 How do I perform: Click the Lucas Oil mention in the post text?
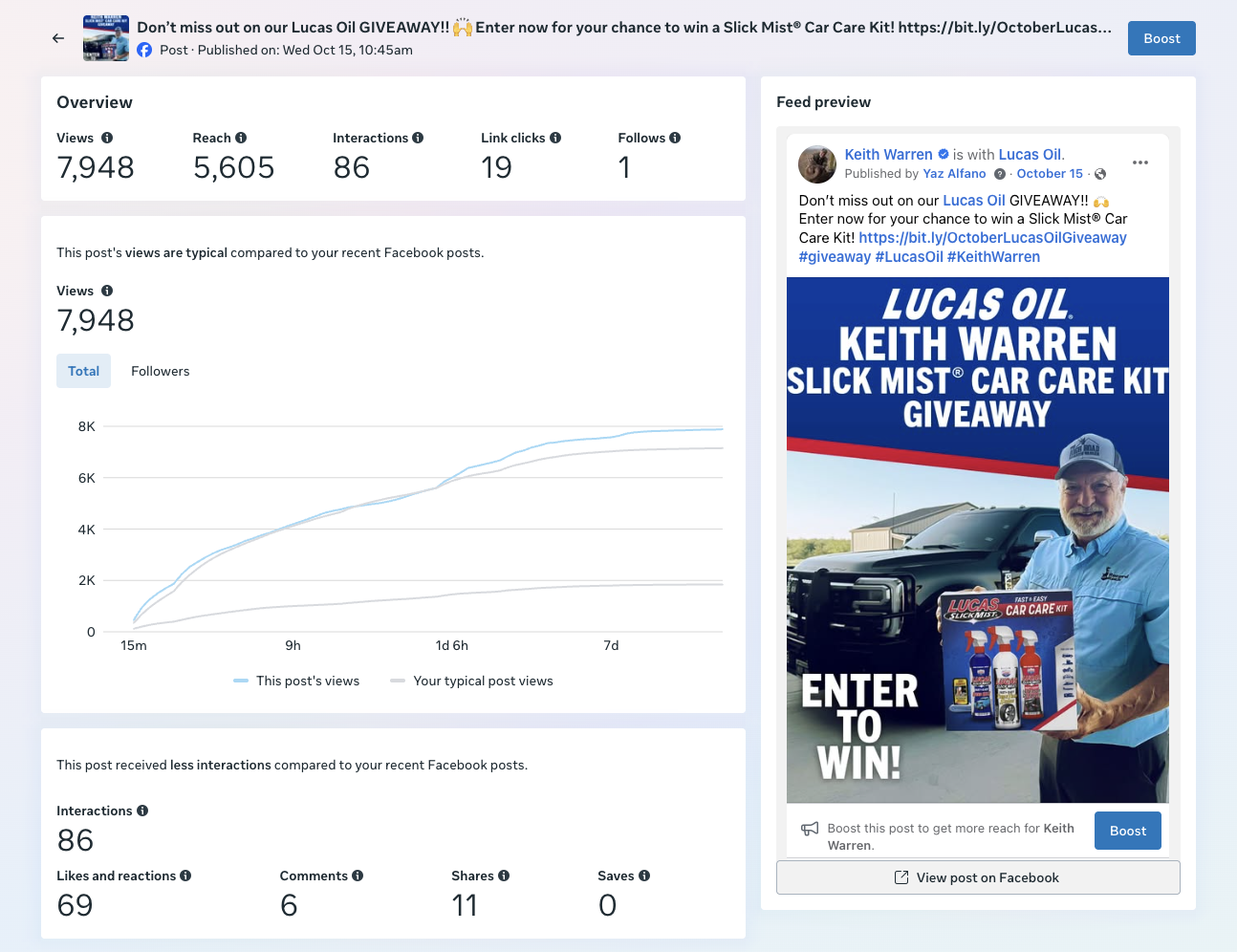point(974,201)
